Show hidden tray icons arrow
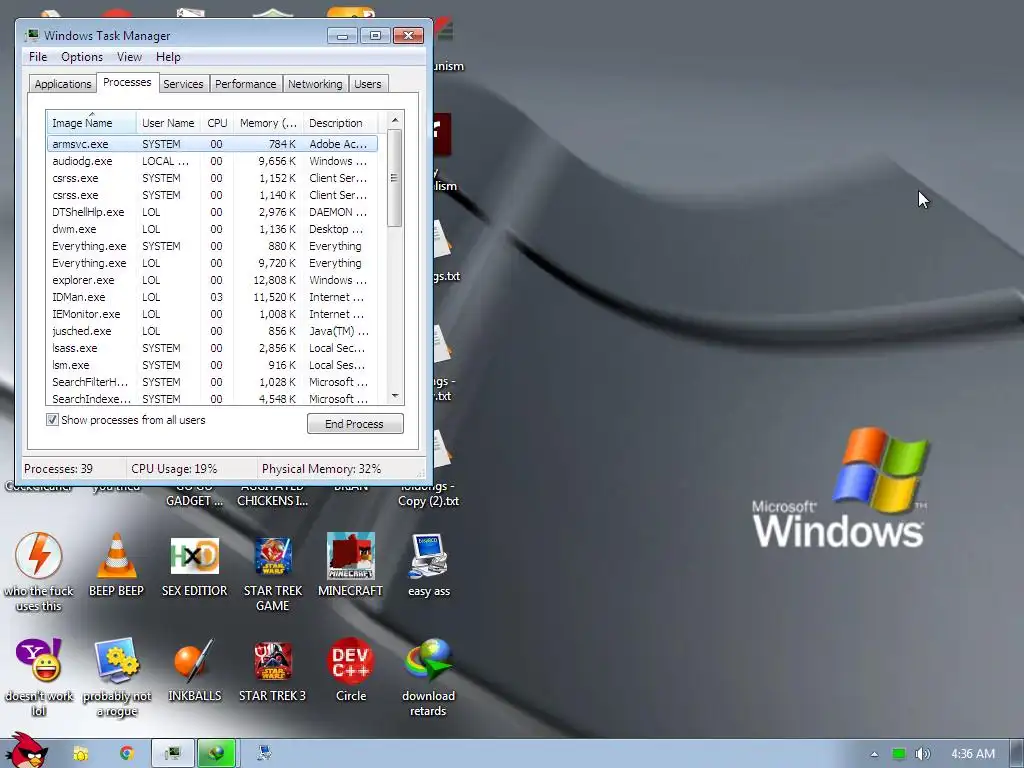1024x768 pixels. (874, 754)
